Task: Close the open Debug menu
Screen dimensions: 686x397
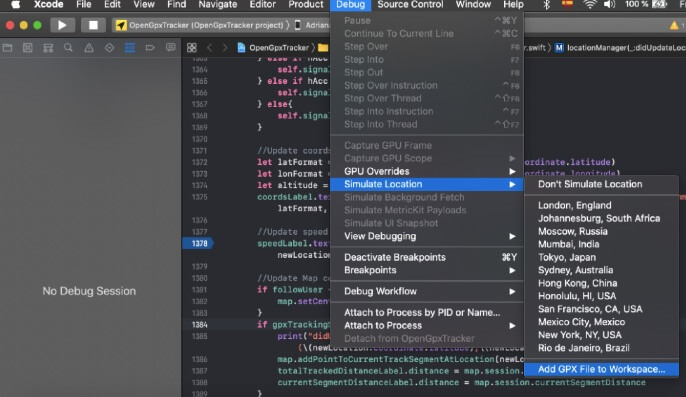Action: tap(350, 5)
